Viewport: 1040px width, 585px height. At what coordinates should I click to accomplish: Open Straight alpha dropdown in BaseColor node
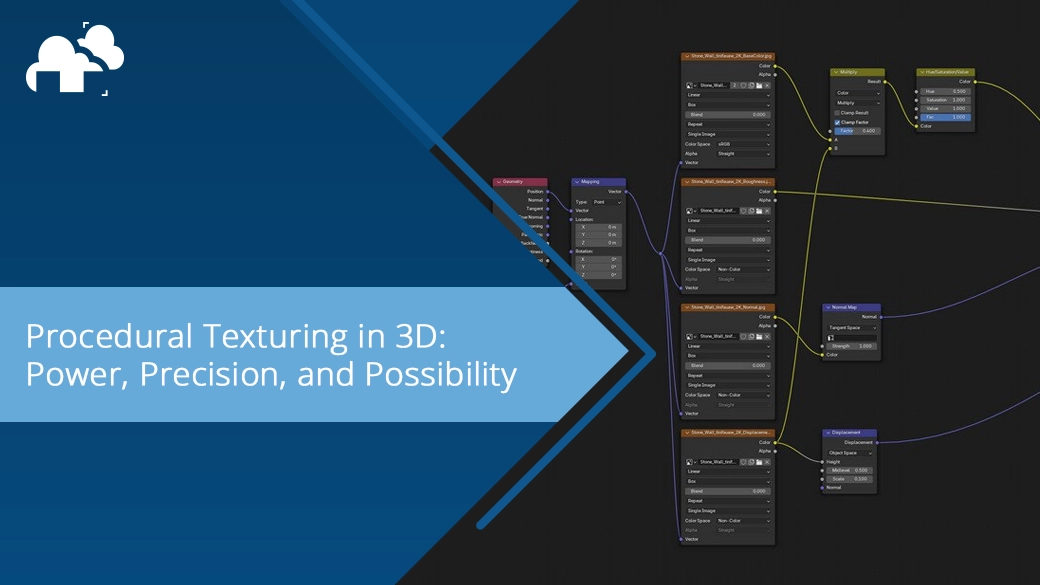point(744,154)
